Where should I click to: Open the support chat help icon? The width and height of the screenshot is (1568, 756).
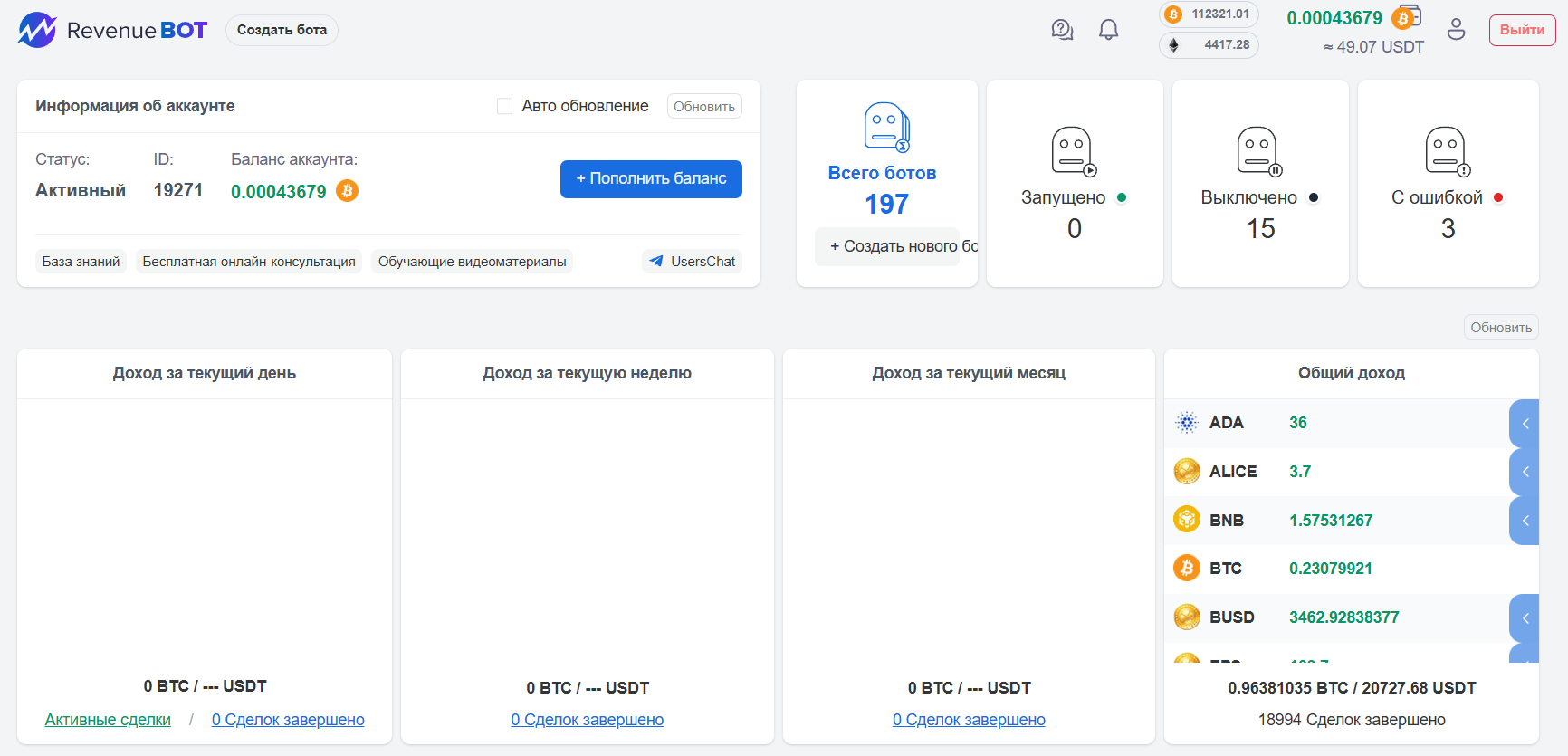tap(1062, 30)
